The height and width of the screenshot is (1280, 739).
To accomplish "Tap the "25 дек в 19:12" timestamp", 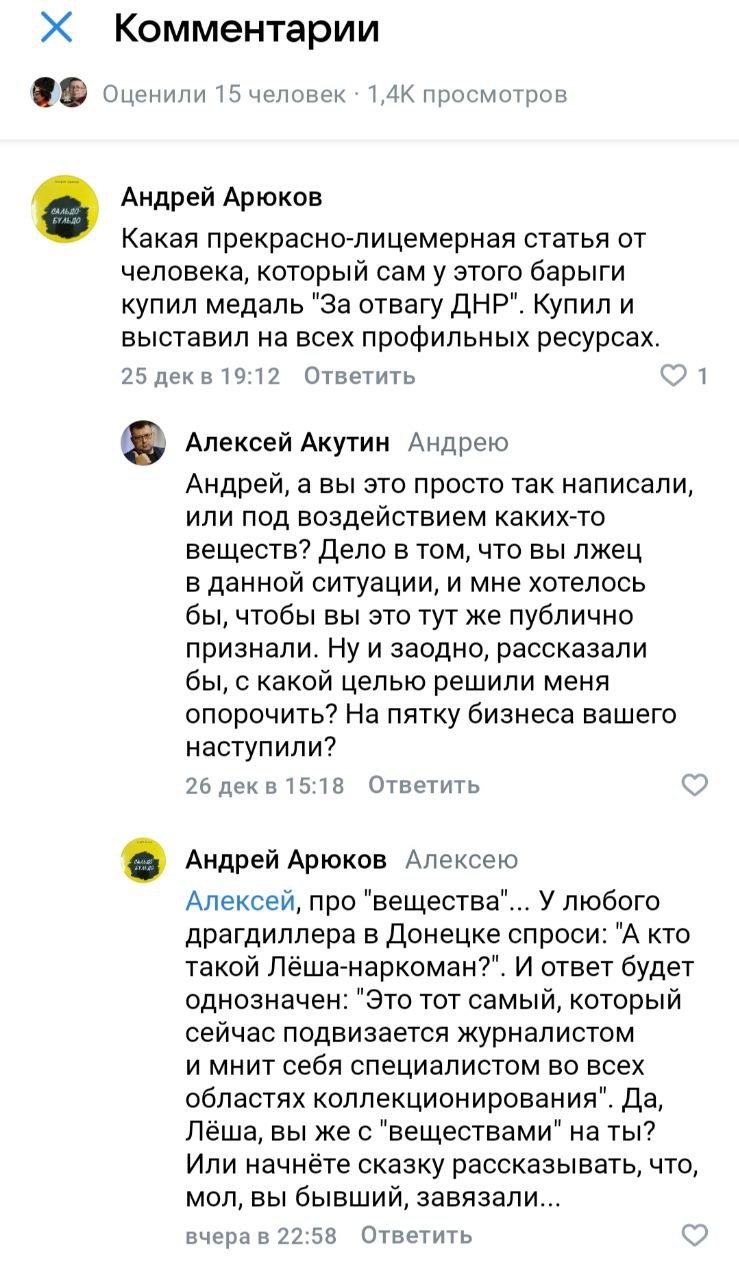I will pyautogui.click(x=200, y=376).
